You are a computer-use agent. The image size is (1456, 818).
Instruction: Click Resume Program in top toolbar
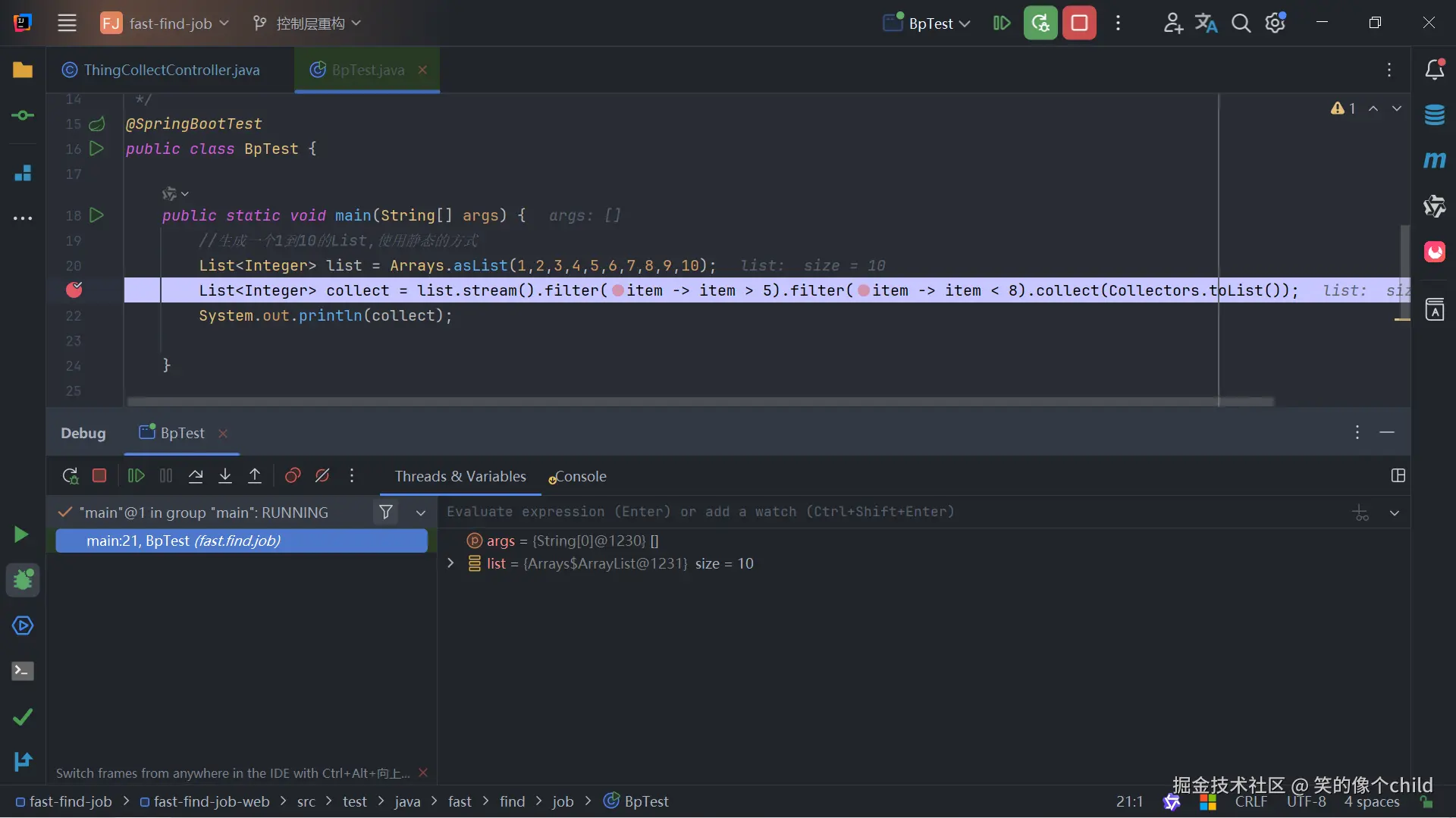(1002, 23)
